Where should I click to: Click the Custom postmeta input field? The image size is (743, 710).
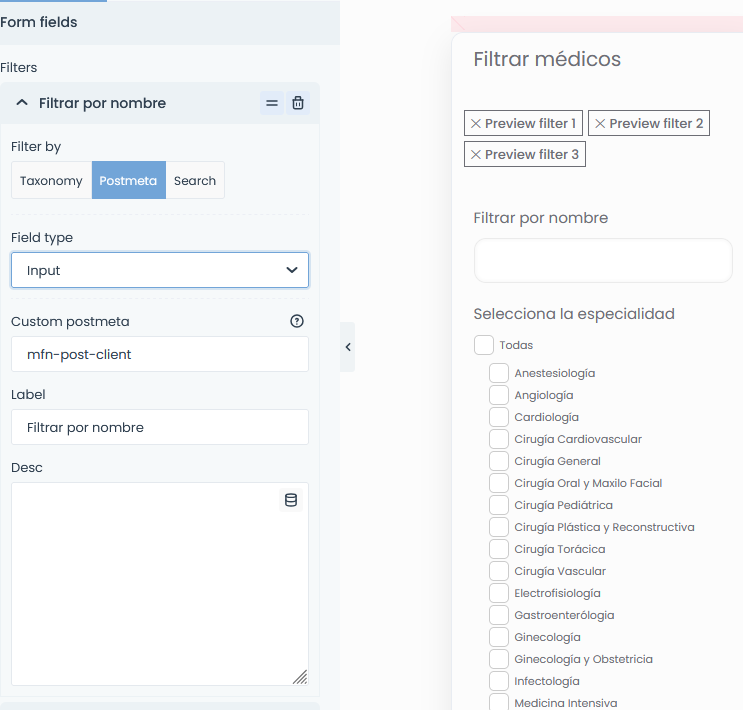160,354
